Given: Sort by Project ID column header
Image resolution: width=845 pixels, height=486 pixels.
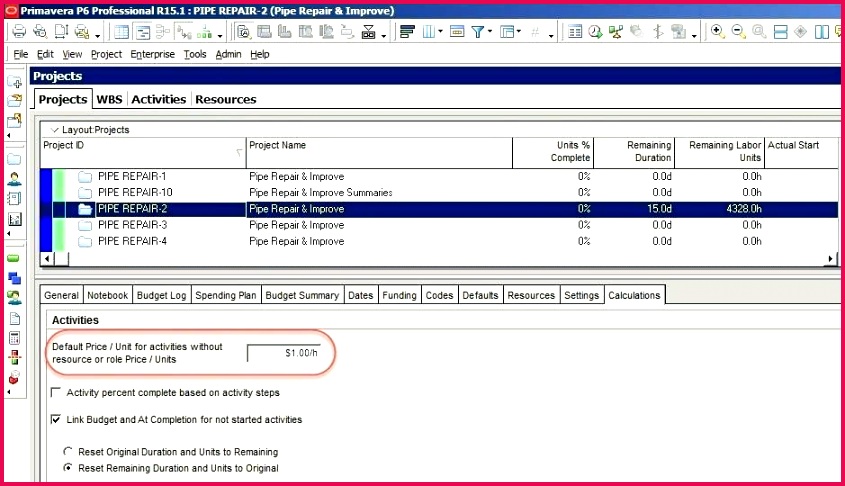Looking at the screenshot, I should 143,152.
